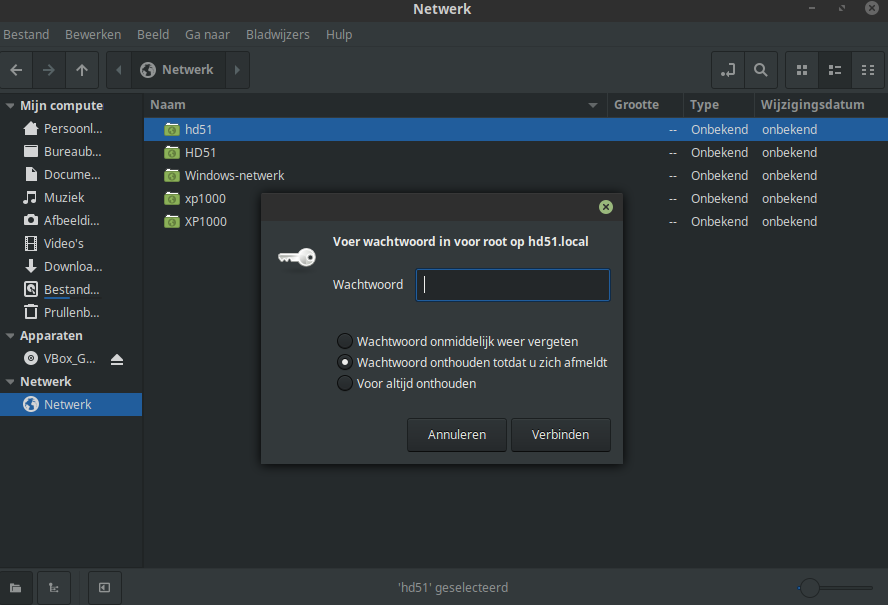Image resolution: width=888 pixels, height=605 pixels.
Task: Go up to the parent folder
Action: click(82, 70)
